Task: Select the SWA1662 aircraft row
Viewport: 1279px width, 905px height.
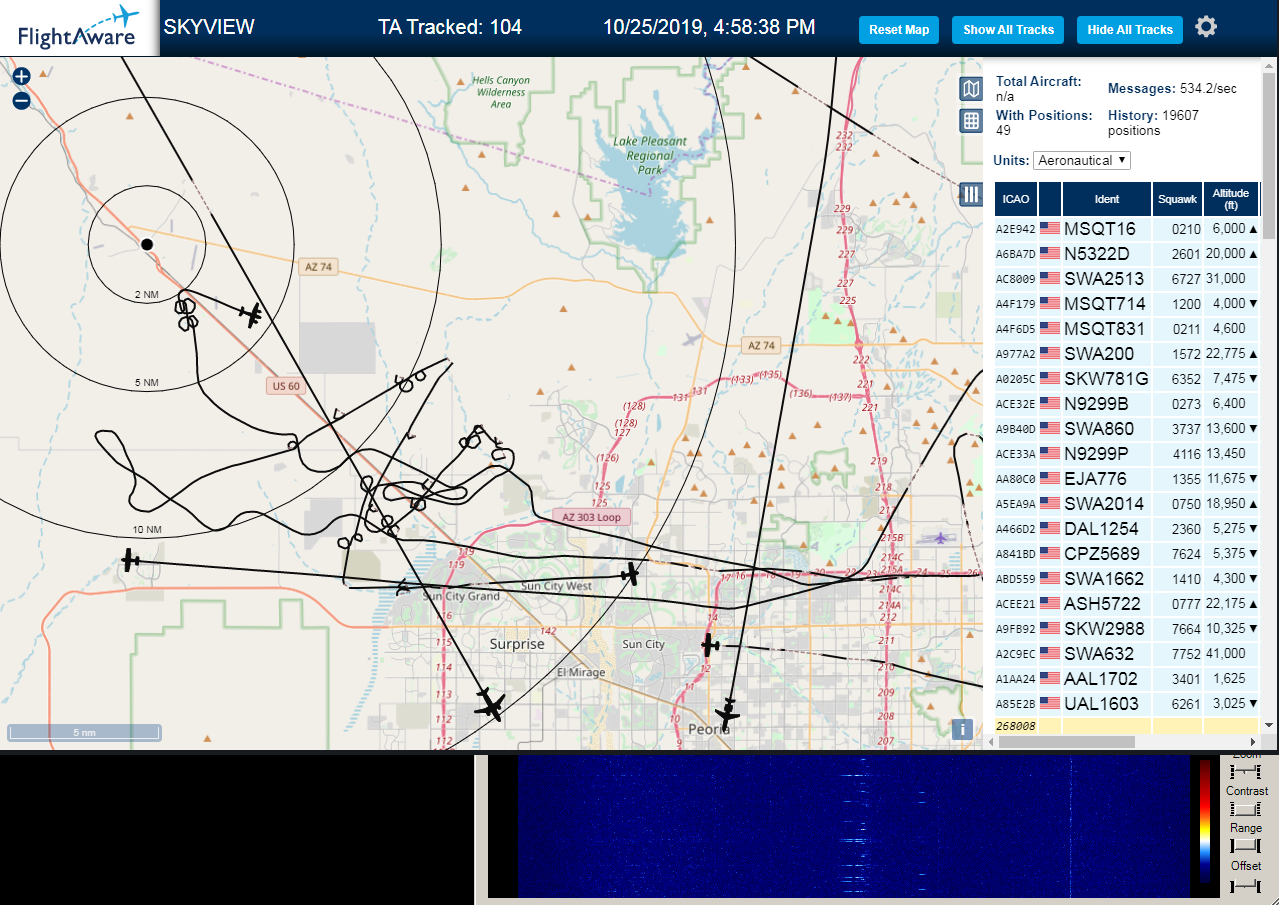Action: point(1126,579)
